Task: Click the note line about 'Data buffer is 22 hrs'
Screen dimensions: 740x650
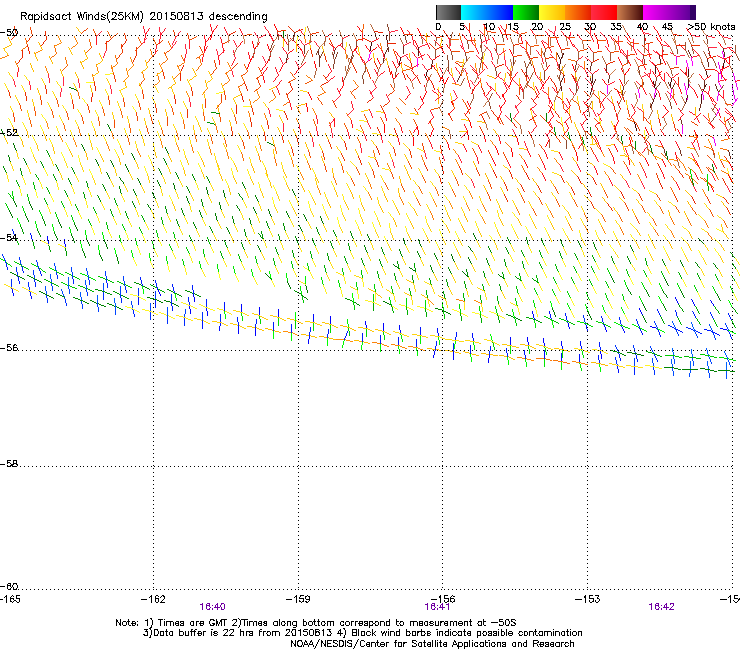Action: tap(362, 633)
